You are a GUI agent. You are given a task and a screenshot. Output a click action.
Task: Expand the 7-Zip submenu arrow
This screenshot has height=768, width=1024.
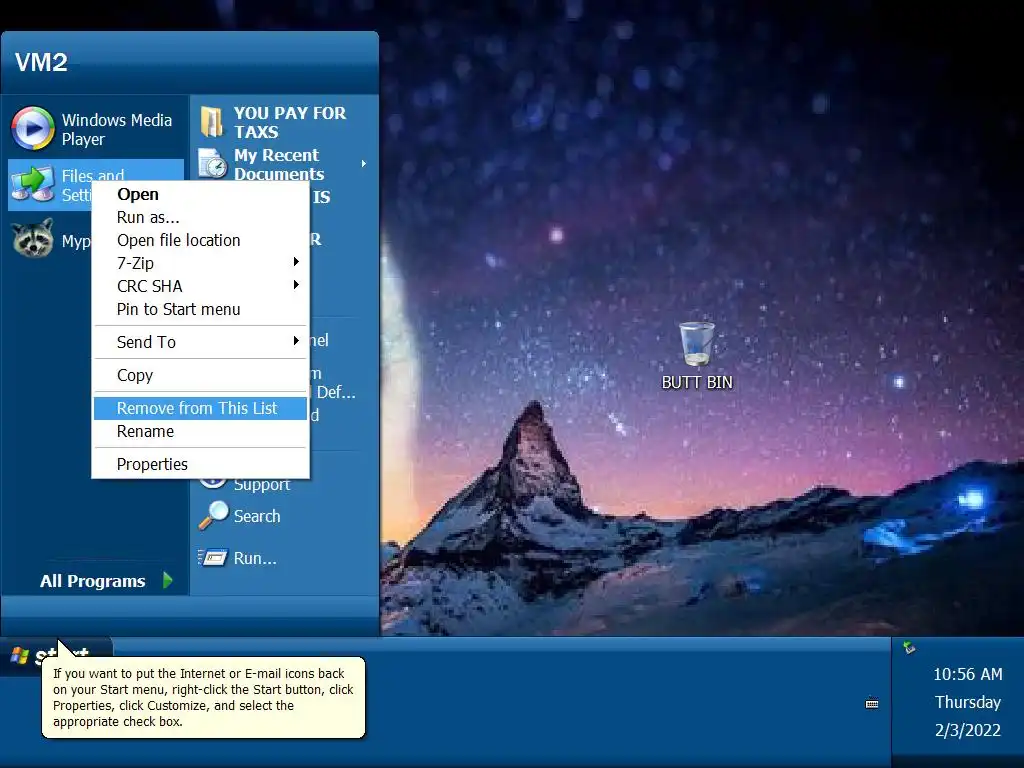click(x=296, y=262)
